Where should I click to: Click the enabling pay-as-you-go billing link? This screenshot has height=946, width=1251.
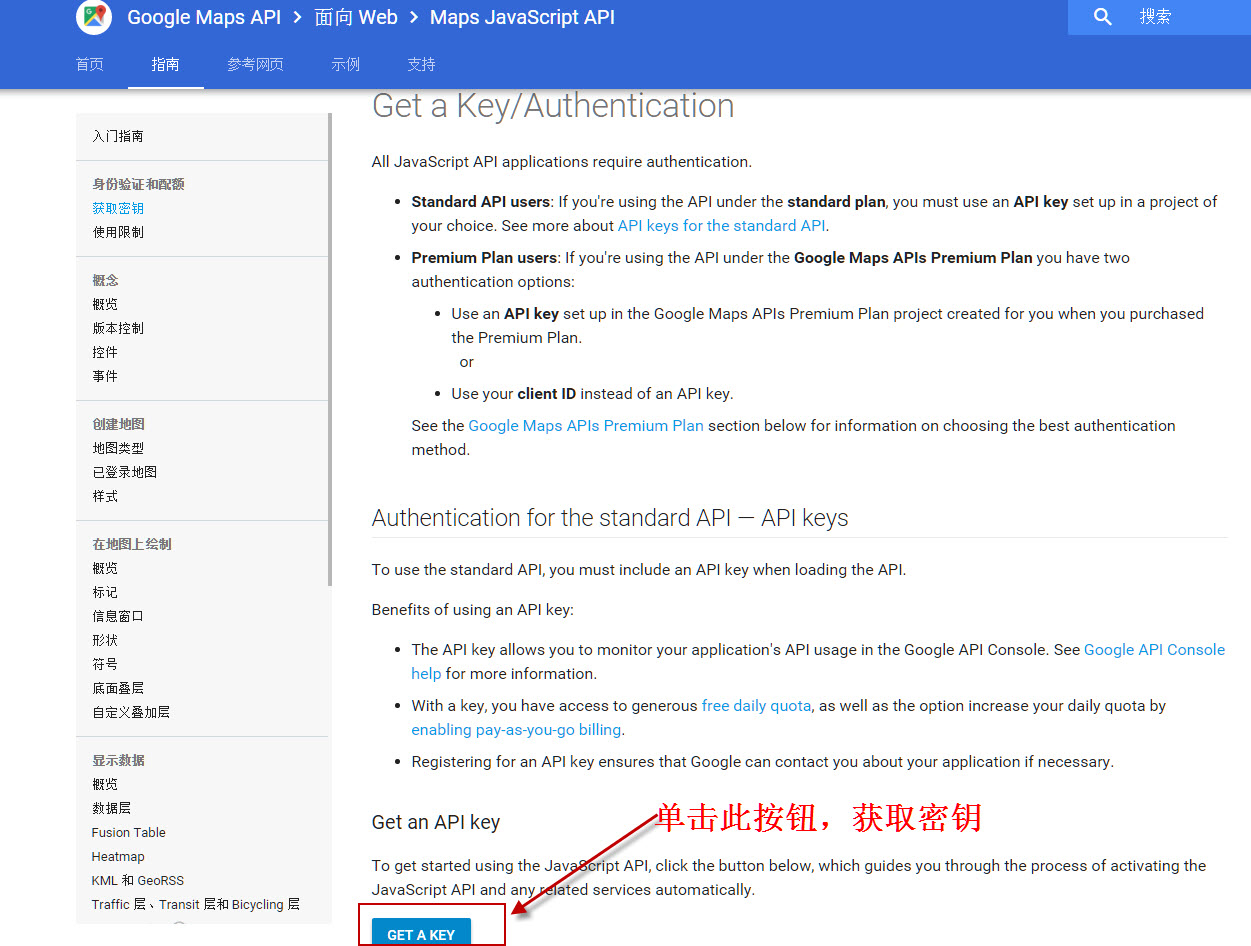[516, 730]
